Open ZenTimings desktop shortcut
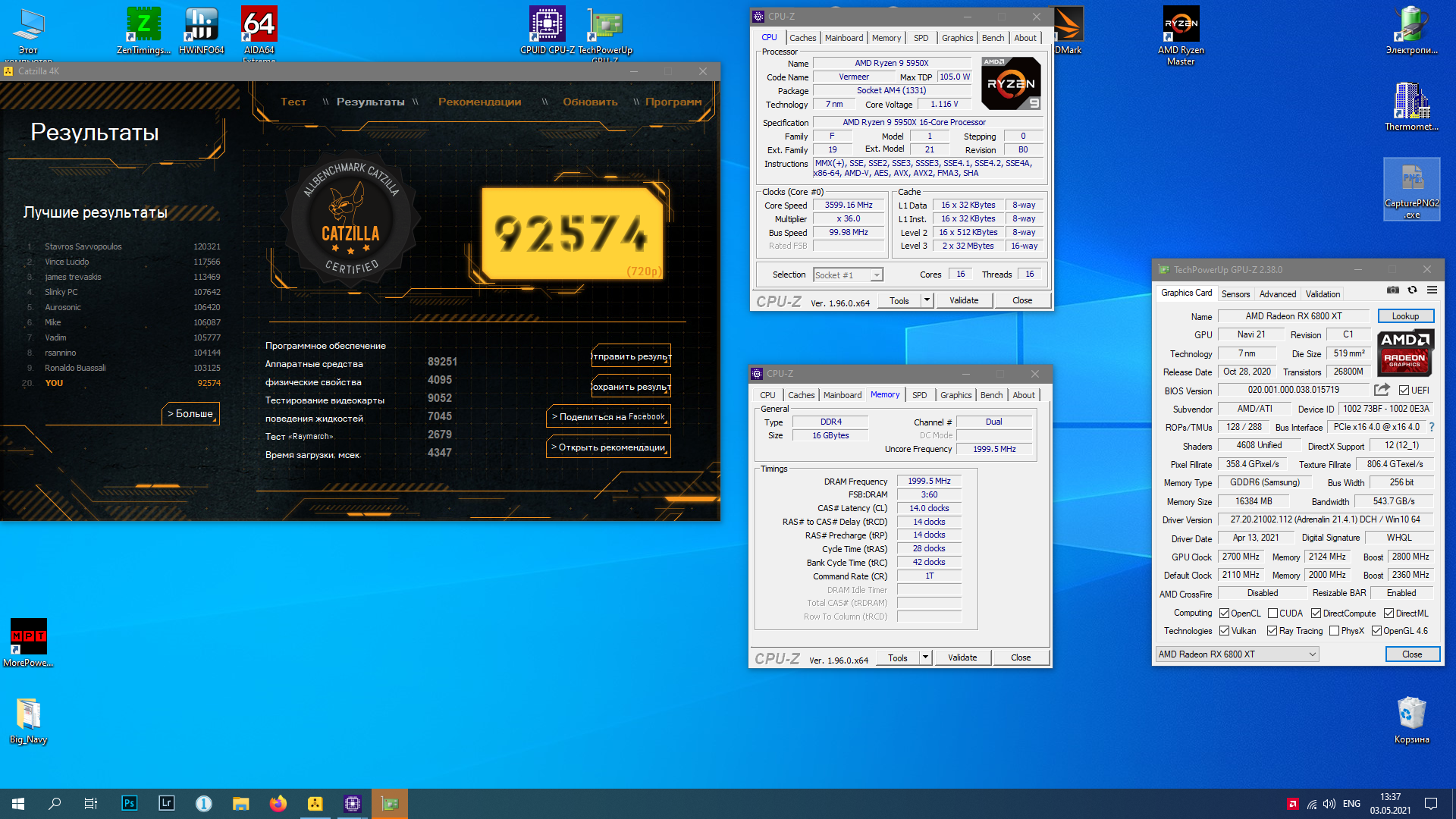The height and width of the screenshot is (819, 1456). coord(144,30)
